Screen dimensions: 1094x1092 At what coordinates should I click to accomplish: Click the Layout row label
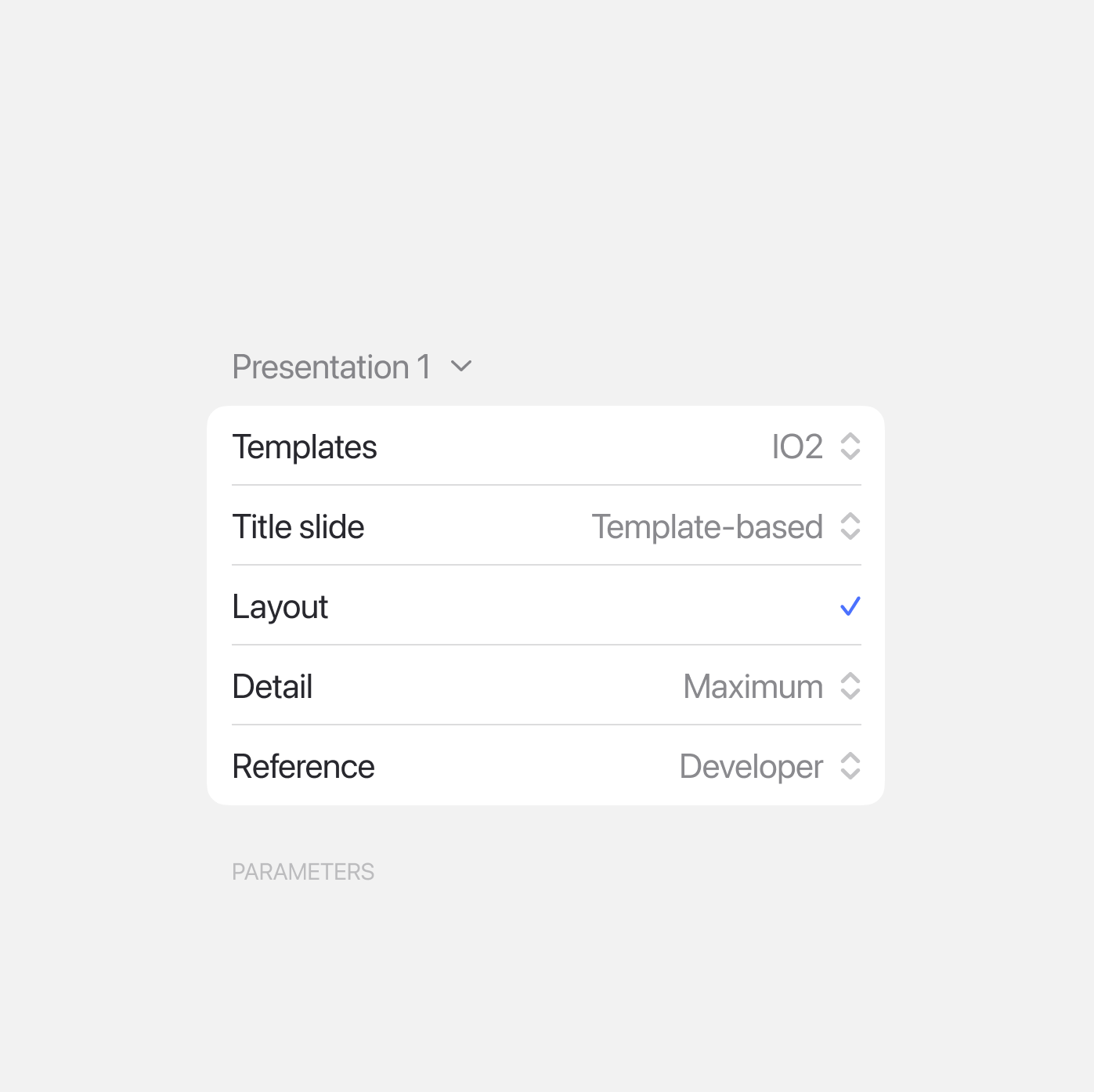[280, 607]
